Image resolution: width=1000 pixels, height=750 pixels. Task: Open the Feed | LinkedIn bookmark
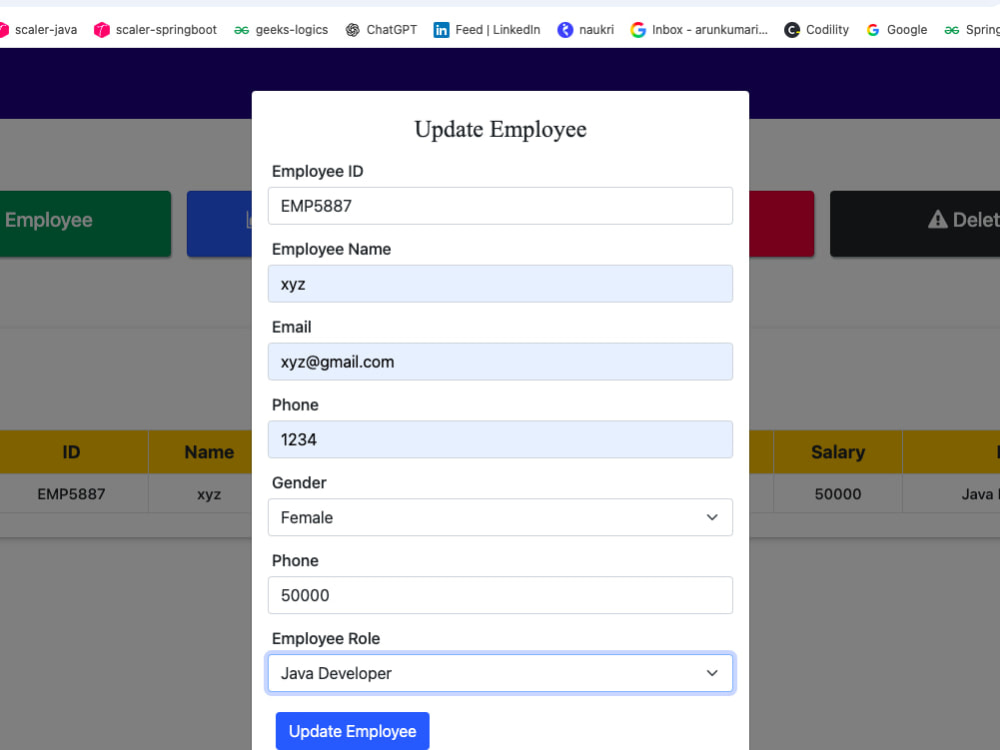tap(487, 30)
